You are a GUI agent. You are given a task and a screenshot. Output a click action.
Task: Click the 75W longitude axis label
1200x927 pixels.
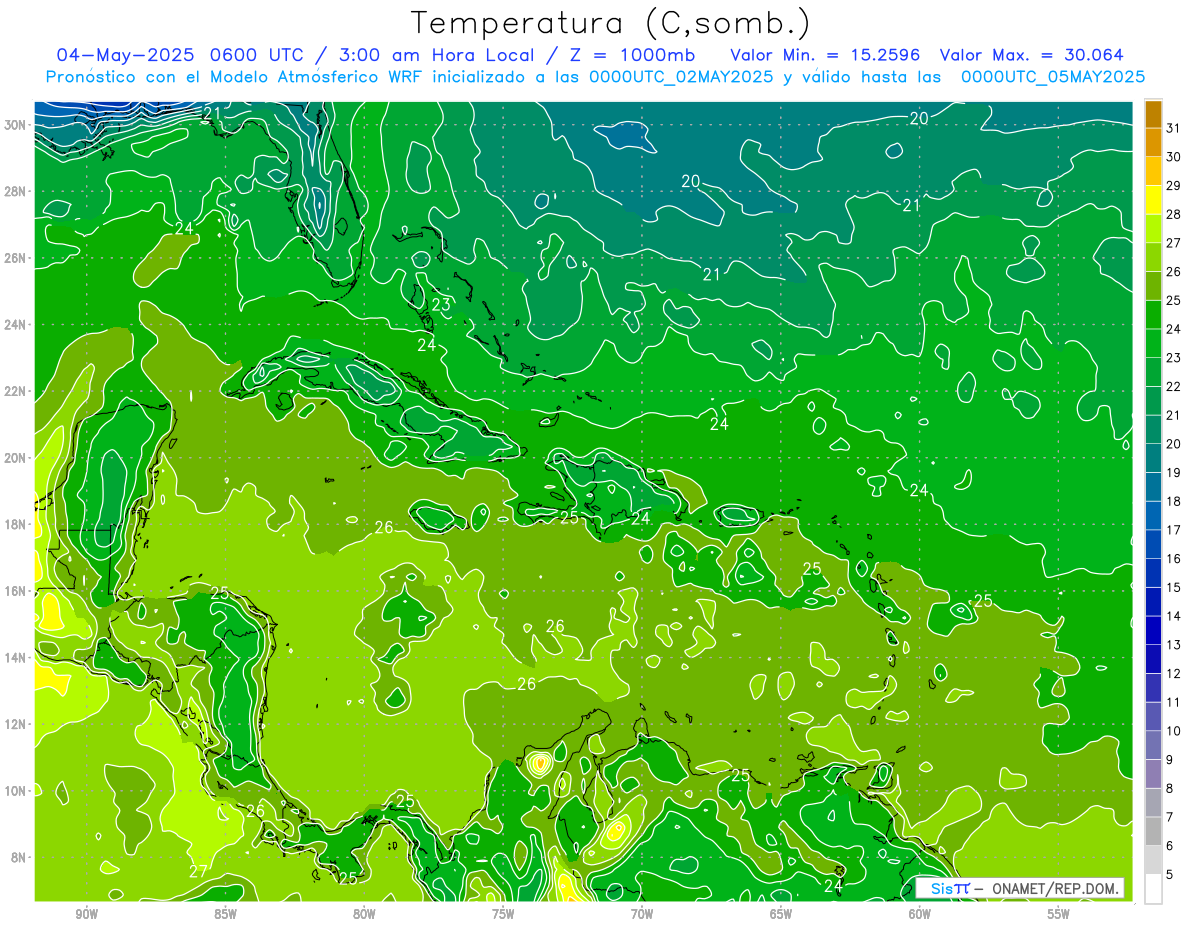(503, 914)
